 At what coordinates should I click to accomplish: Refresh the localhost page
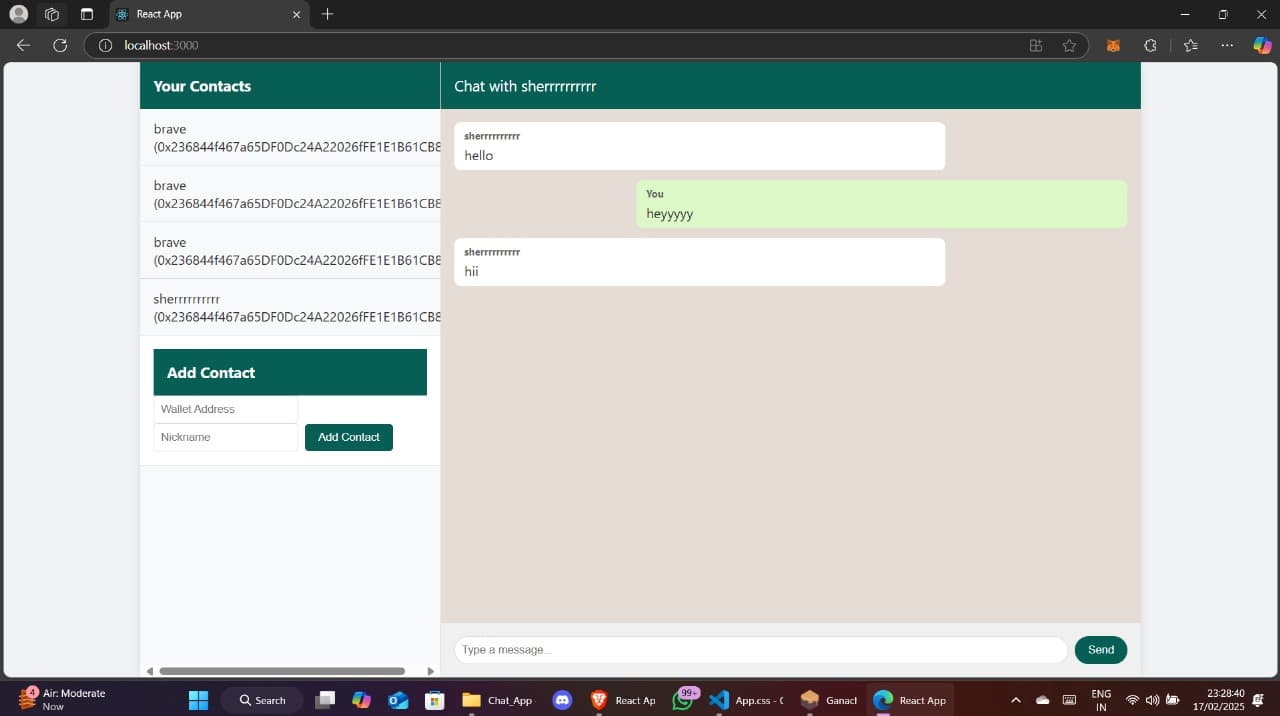pyautogui.click(x=60, y=45)
